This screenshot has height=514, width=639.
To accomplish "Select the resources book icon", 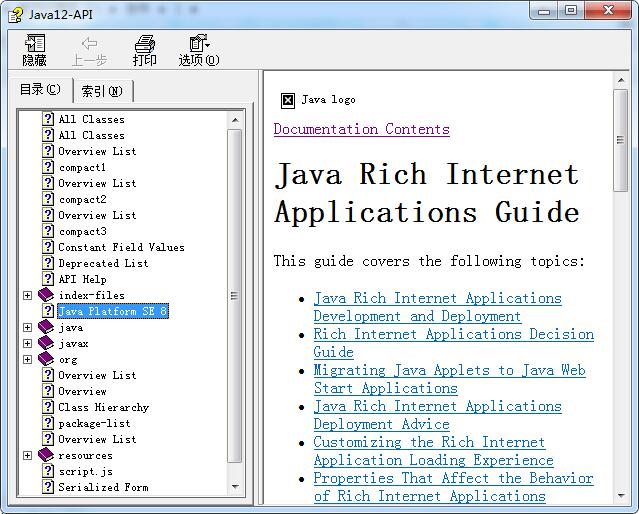I will (x=46, y=455).
